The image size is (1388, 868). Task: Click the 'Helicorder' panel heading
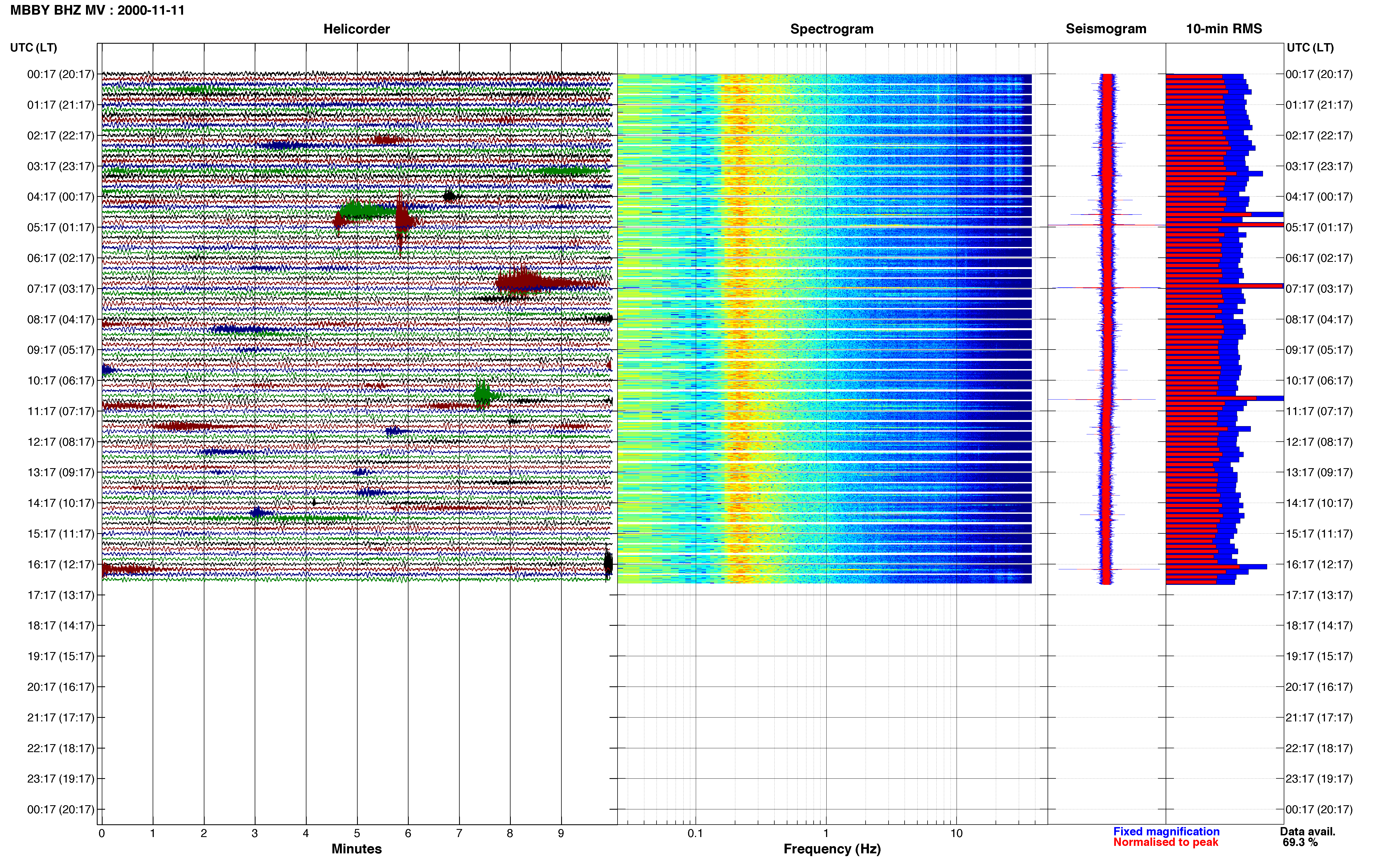[x=356, y=29]
